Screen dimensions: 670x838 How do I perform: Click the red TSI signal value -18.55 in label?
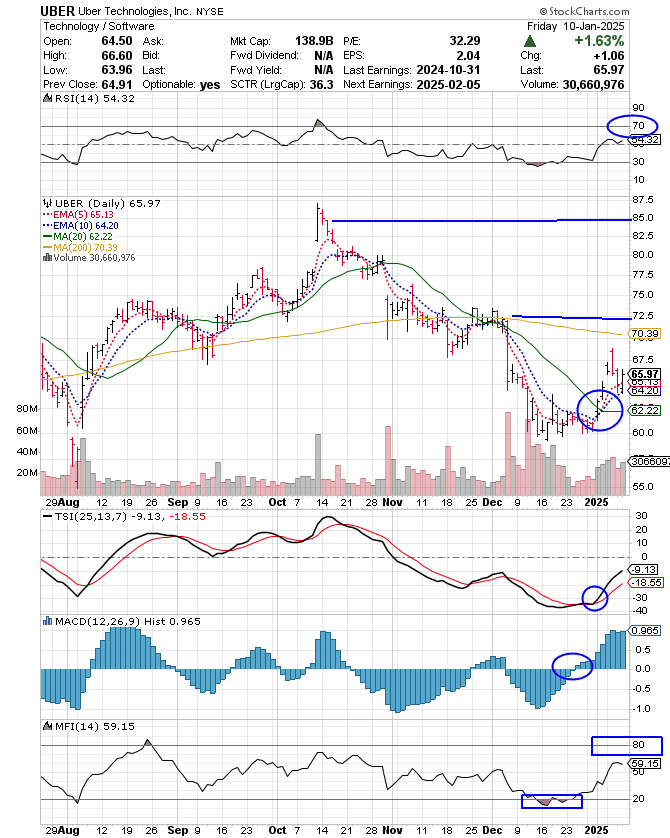[x=187, y=516]
